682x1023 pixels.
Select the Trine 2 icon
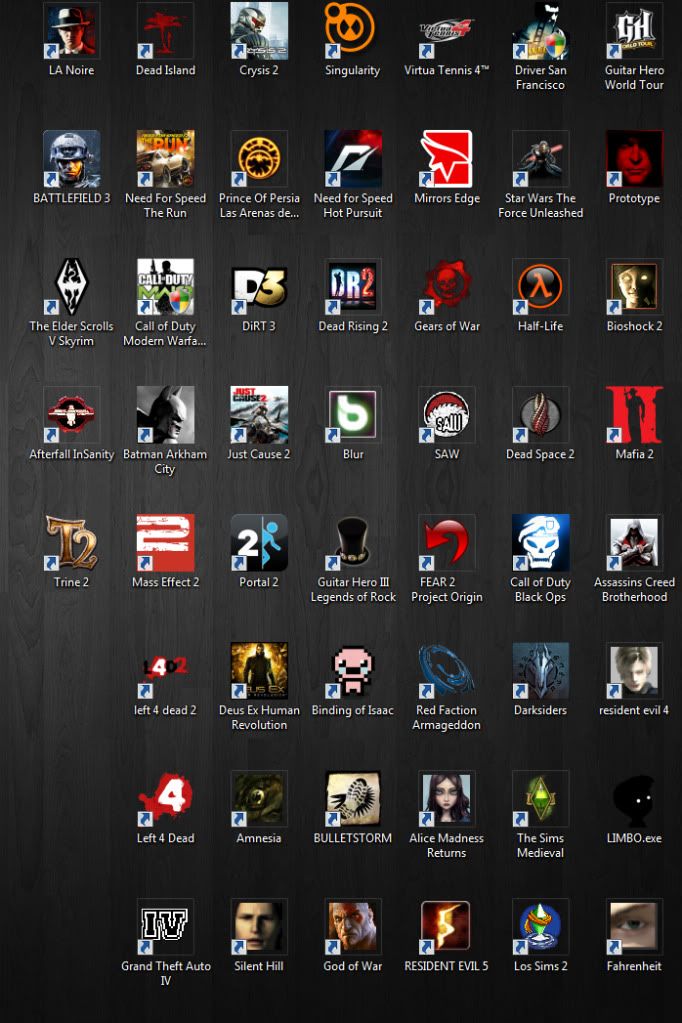pyautogui.click(x=71, y=542)
